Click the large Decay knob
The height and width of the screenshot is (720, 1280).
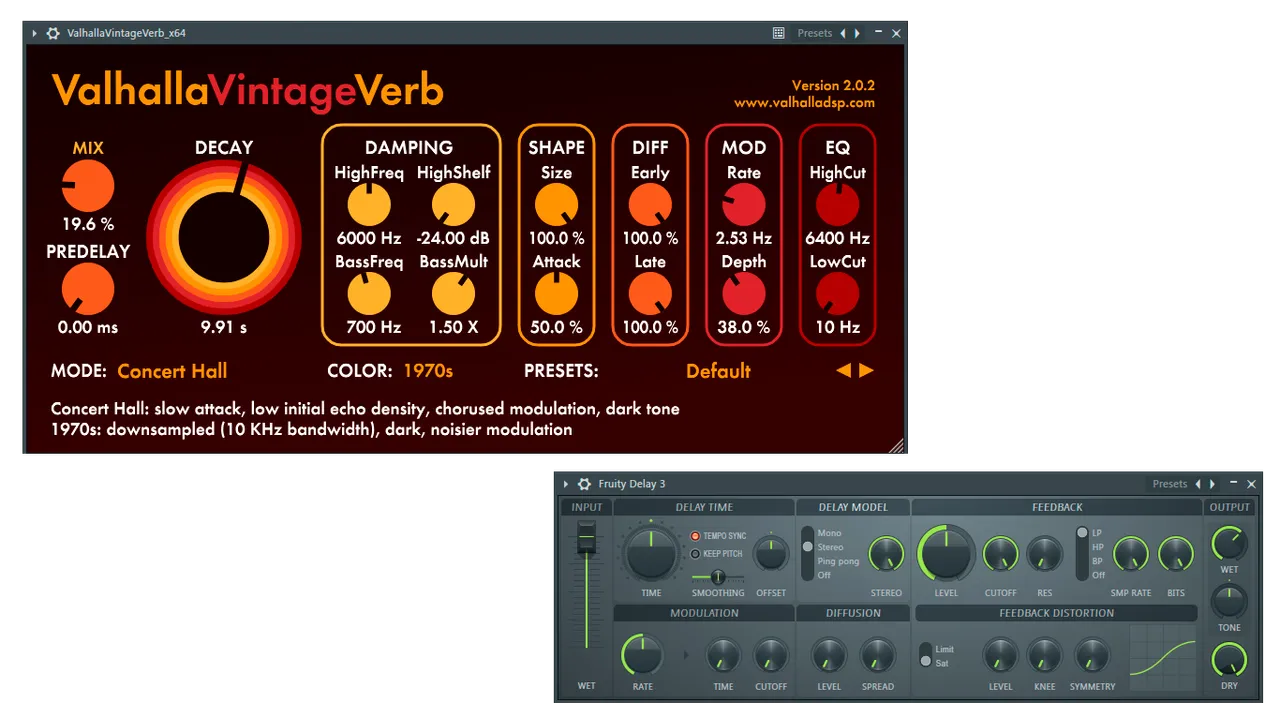pos(224,236)
